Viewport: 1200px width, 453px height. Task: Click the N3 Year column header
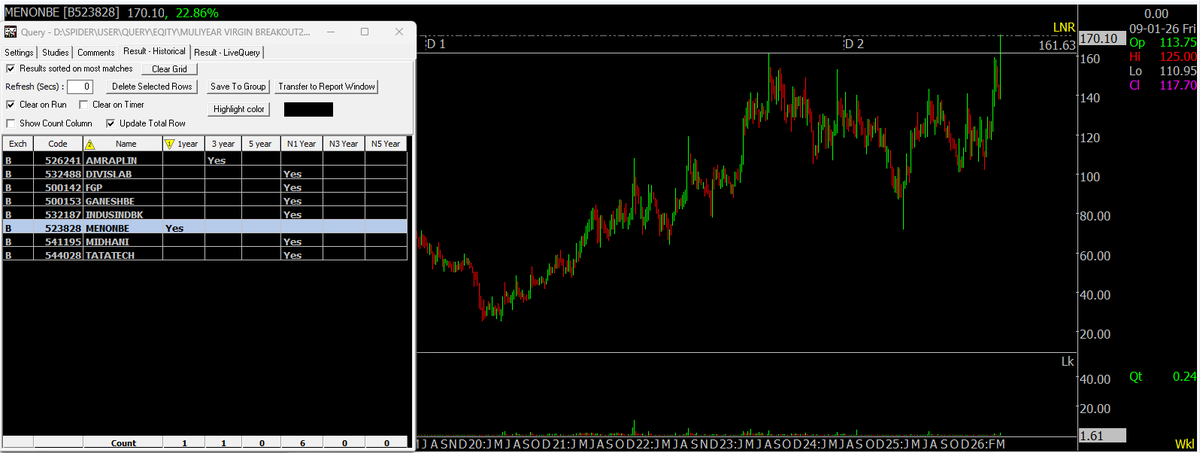(343, 144)
